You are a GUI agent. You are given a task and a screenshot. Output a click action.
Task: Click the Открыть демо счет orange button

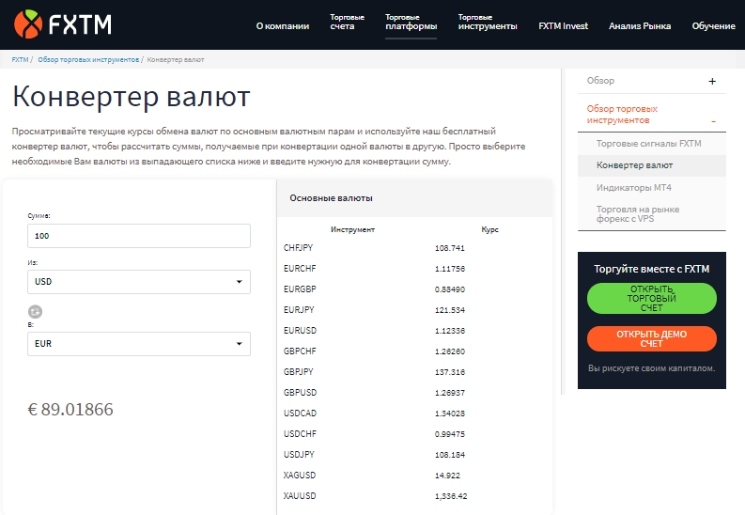(x=651, y=339)
